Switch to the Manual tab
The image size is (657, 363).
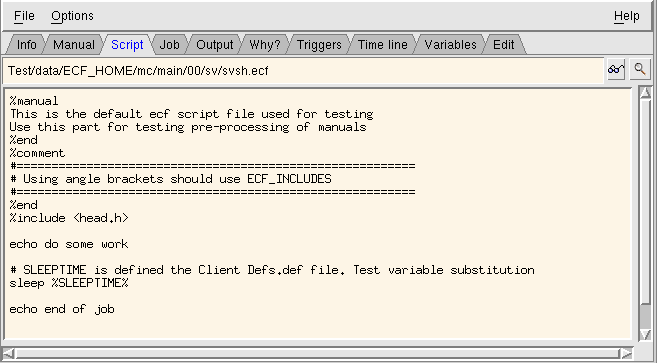coord(74,44)
